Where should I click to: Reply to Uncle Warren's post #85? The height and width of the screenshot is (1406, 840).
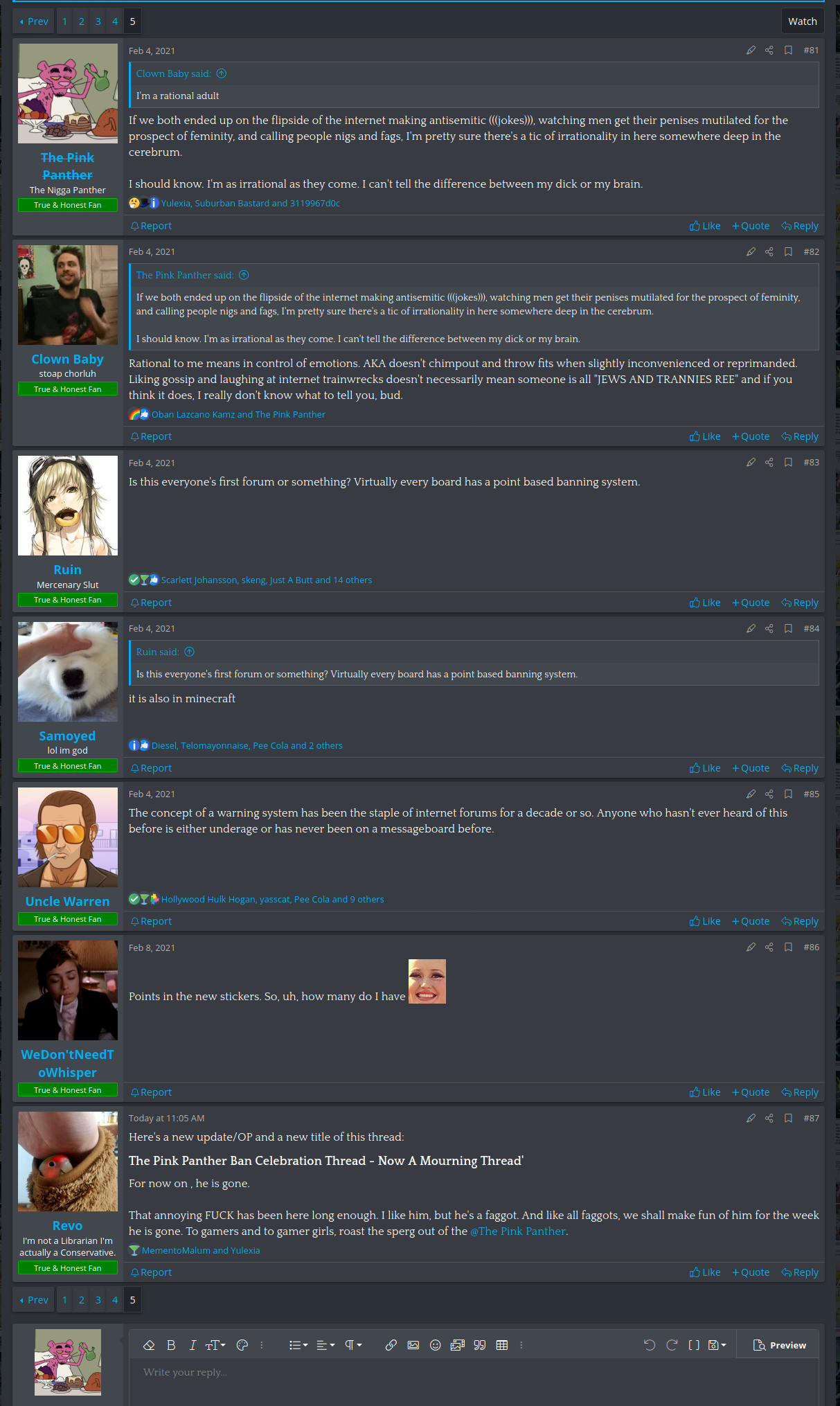point(800,921)
